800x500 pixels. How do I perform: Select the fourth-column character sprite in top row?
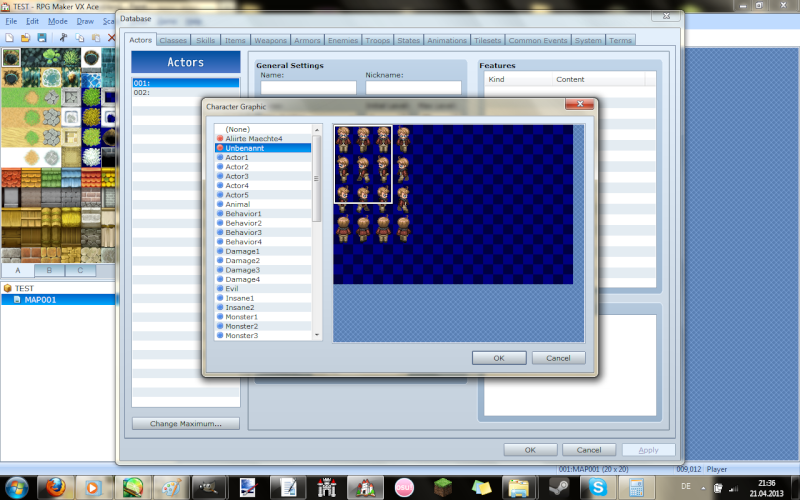click(x=403, y=140)
